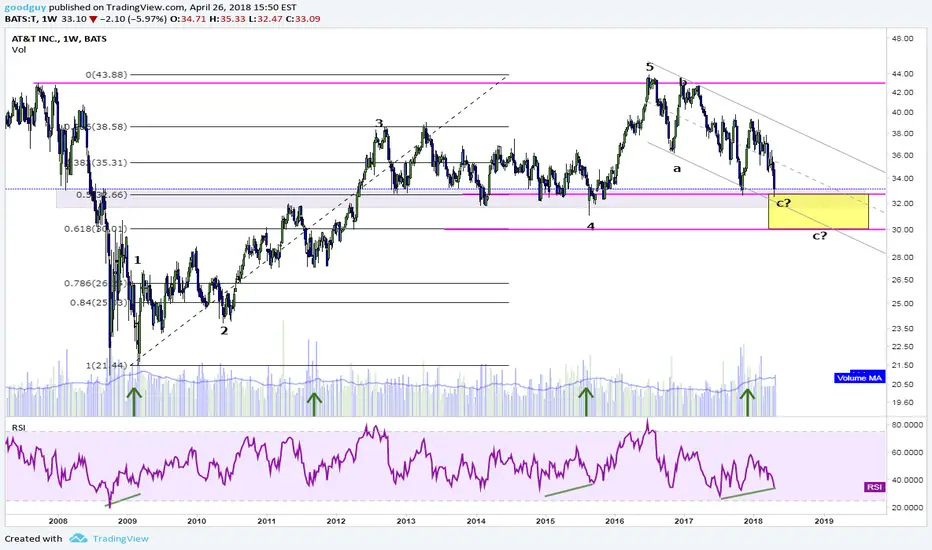This screenshot has width=932, height=550.
Task: Click 2014 on the time axis
Action: point(476,521)
